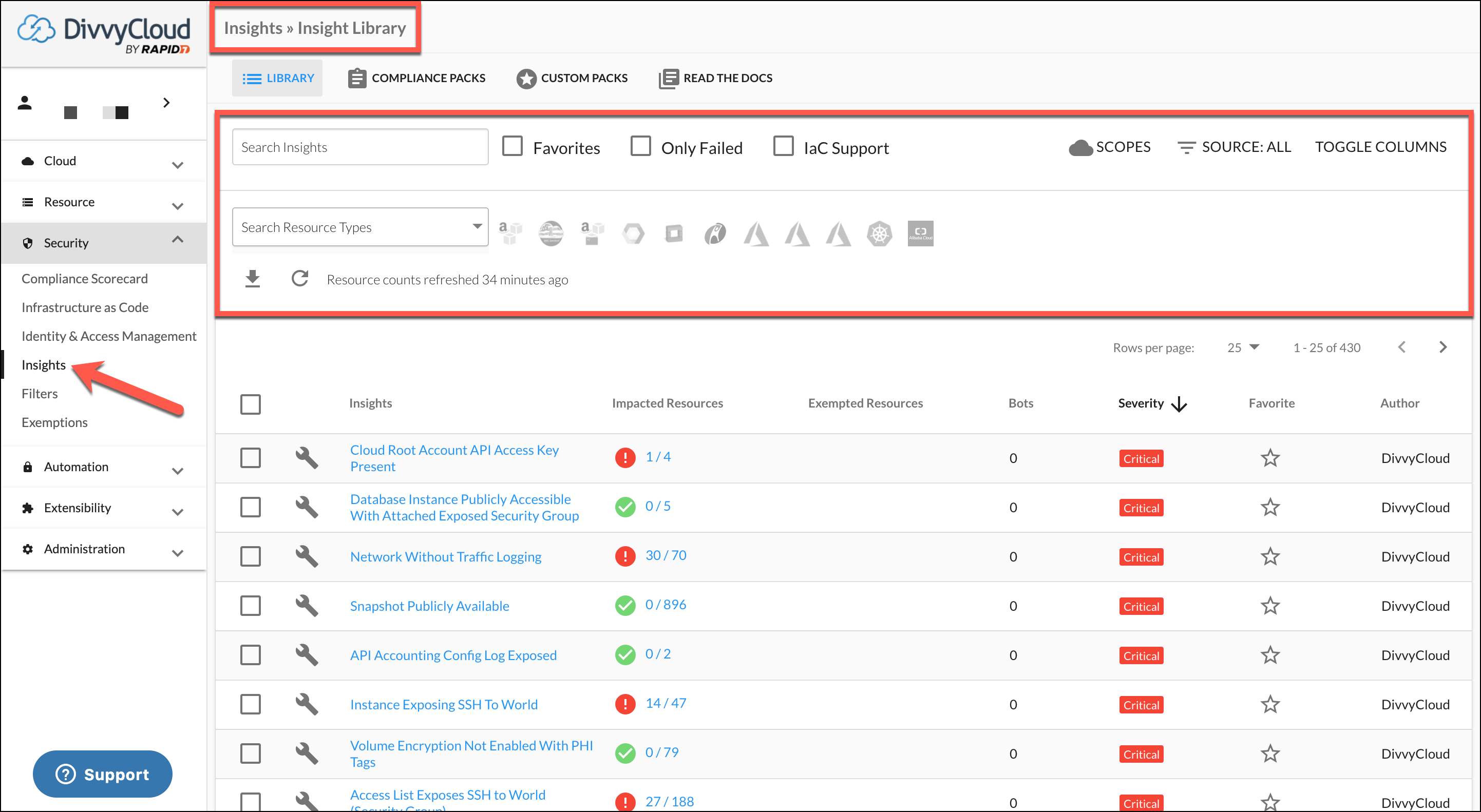Open Compliance Scorecard in the sidebar

coord(85,279)
